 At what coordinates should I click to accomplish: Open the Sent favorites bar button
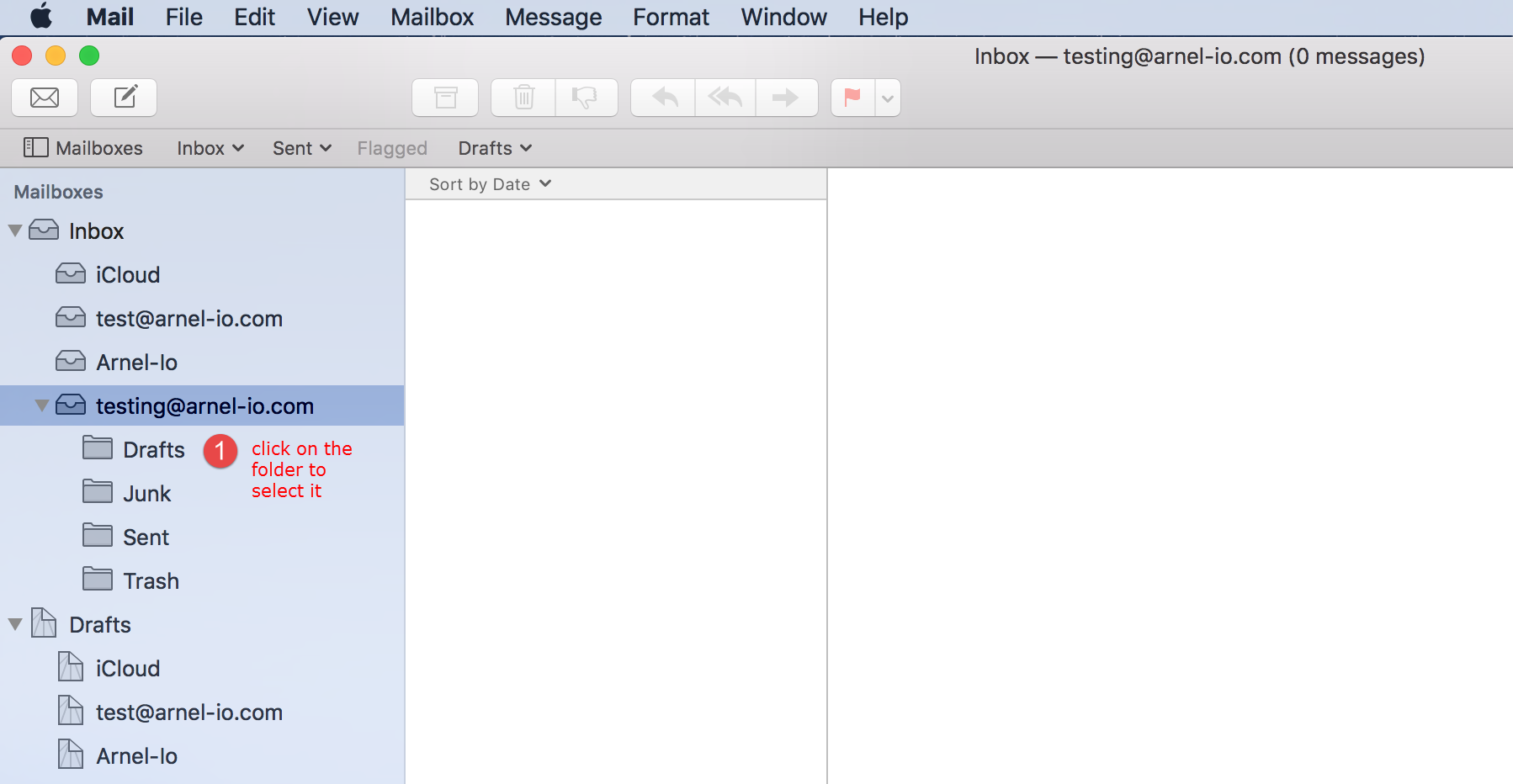pos(301,148)
